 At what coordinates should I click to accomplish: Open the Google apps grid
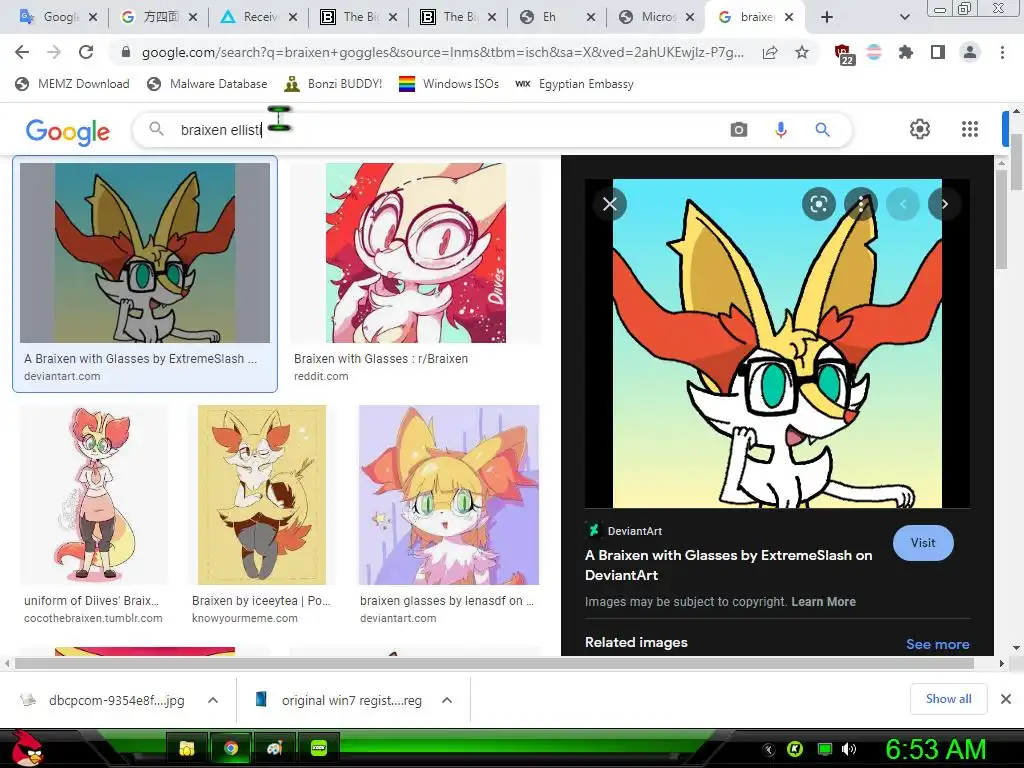coord(970,129)
